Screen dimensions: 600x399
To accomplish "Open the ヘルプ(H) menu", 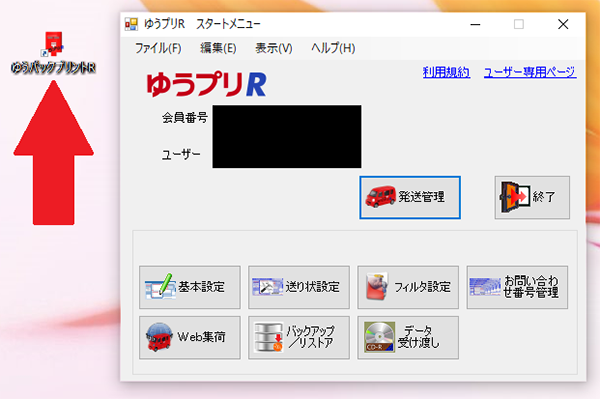I will pyautogui.click(x=333, y=48).
